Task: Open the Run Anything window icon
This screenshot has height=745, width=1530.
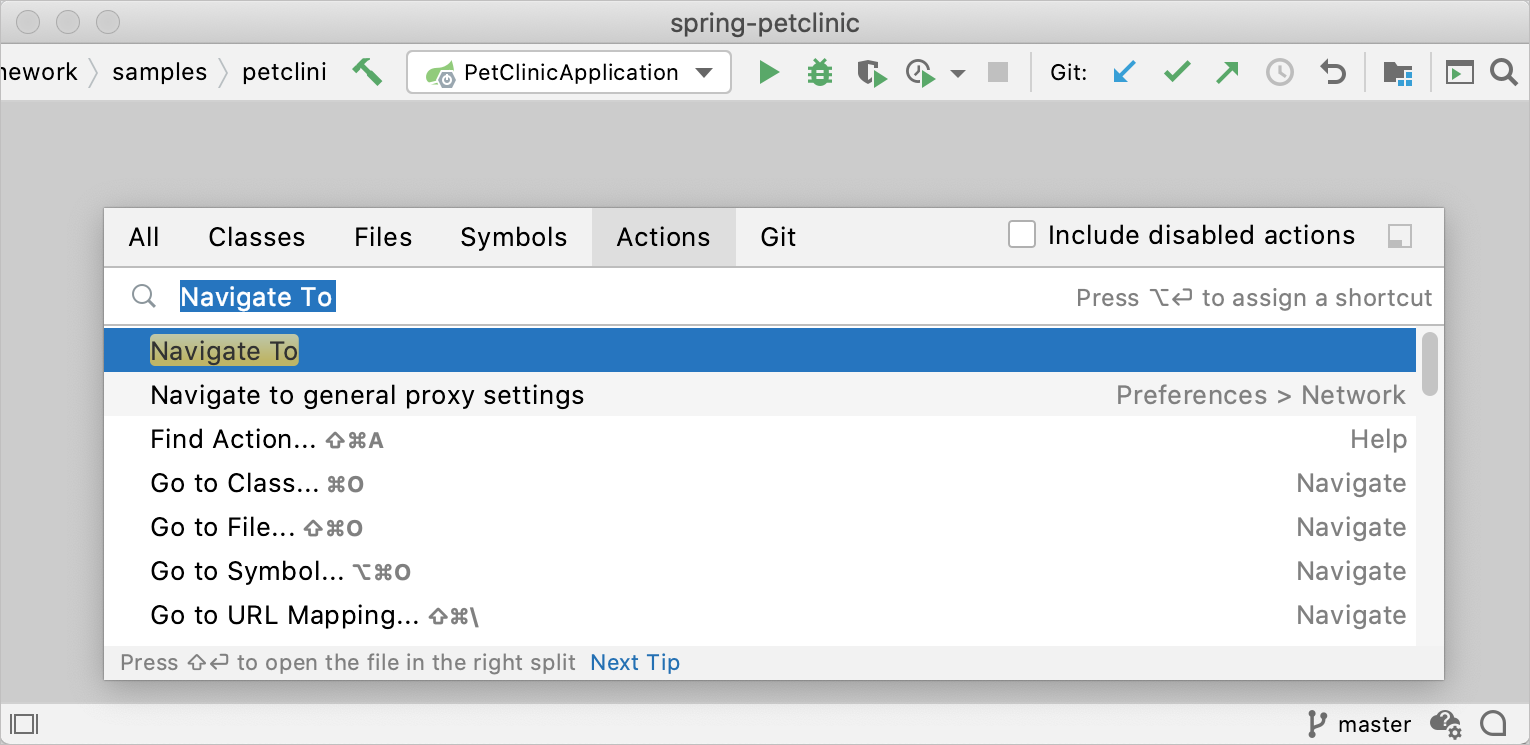Action: tap(1460, 73)
